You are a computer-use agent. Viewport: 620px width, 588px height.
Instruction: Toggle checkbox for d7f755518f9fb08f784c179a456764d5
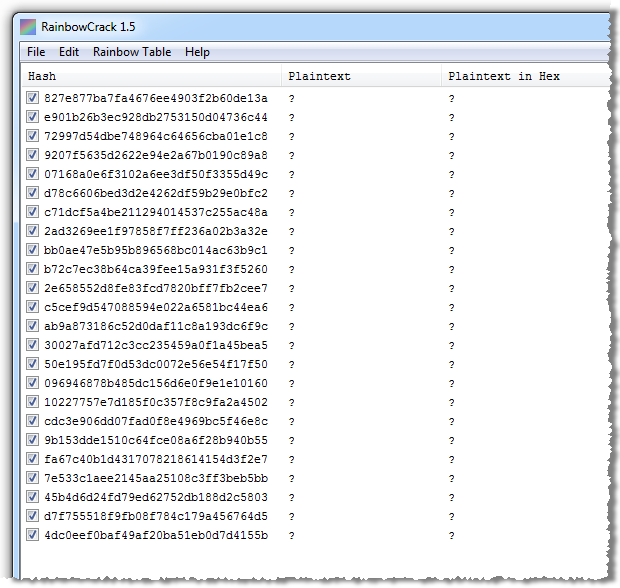coord(32,515)
